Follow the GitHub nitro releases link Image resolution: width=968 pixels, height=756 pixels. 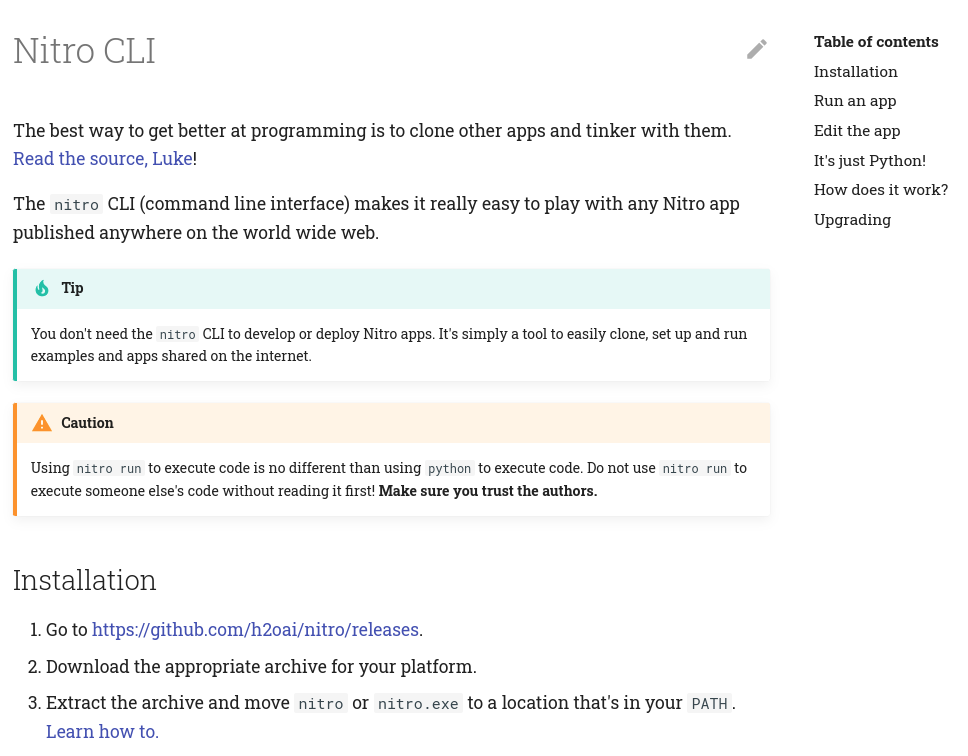pos(255,629)
